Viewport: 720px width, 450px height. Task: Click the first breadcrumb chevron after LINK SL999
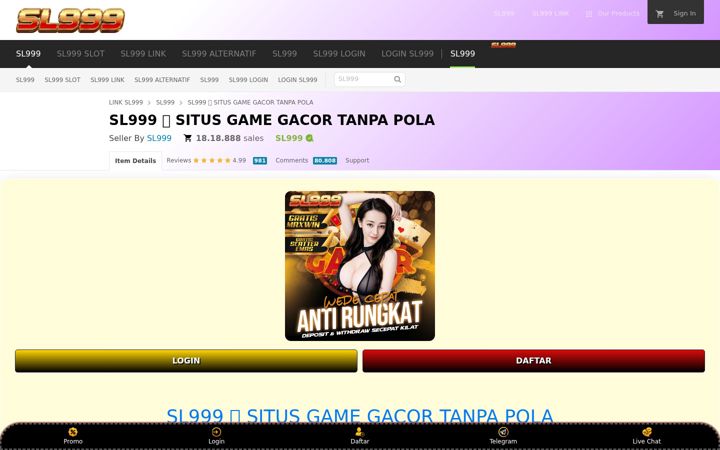[x=149, y=103]
